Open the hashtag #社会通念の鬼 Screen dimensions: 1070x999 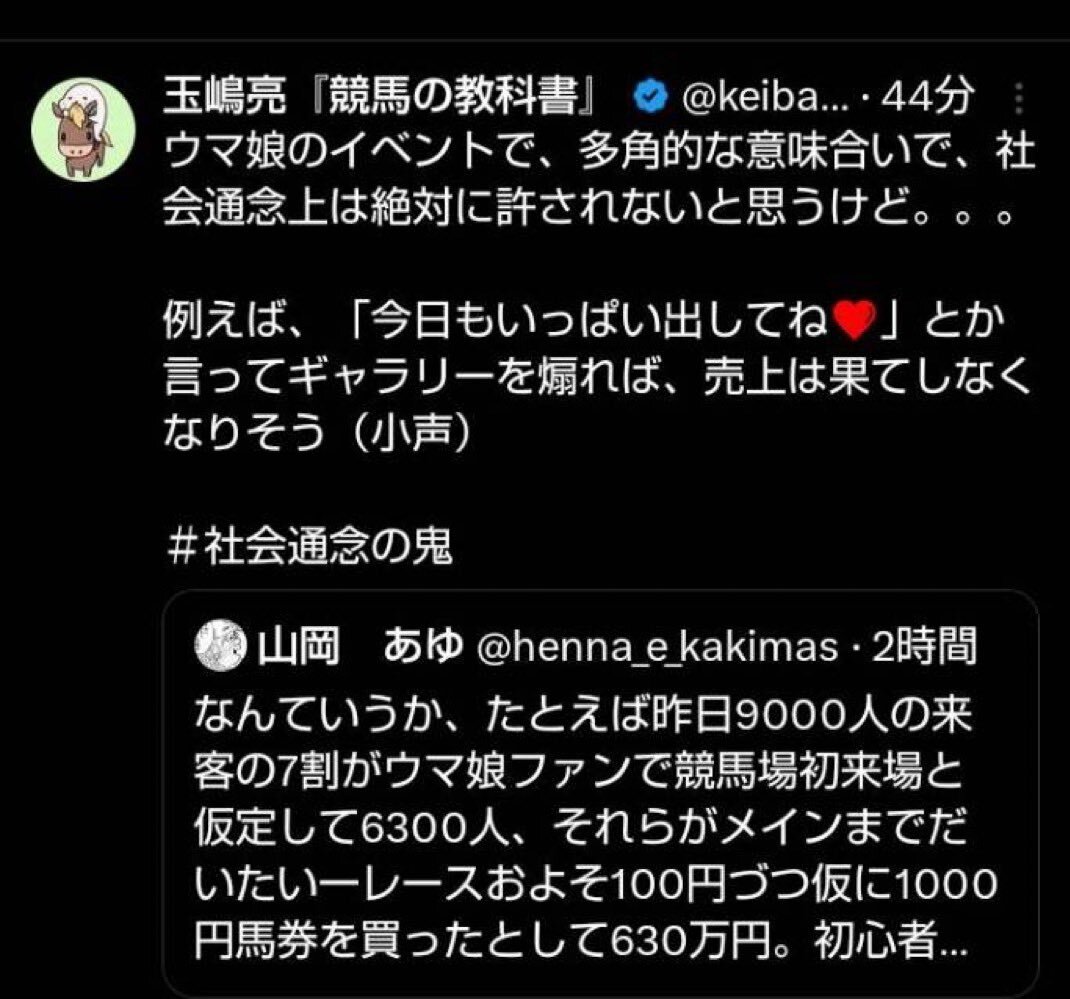click(310, 547)
